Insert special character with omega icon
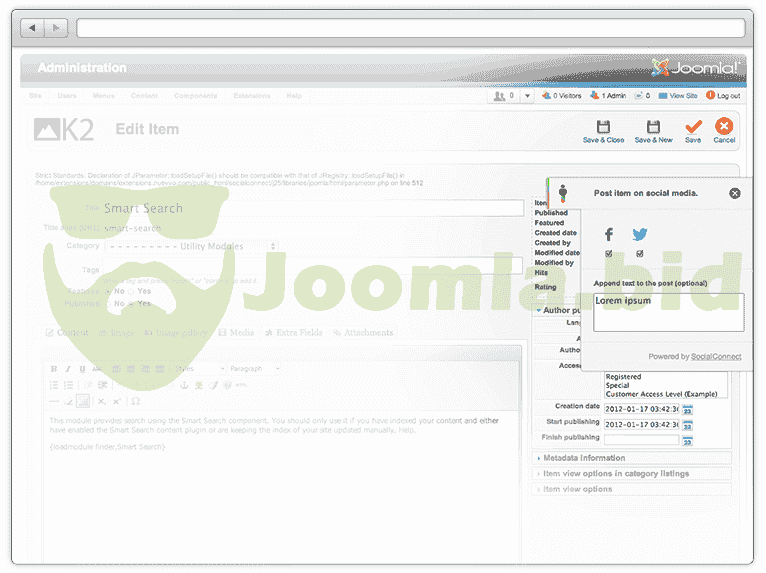766x573 pixels. tap(136, 402)
